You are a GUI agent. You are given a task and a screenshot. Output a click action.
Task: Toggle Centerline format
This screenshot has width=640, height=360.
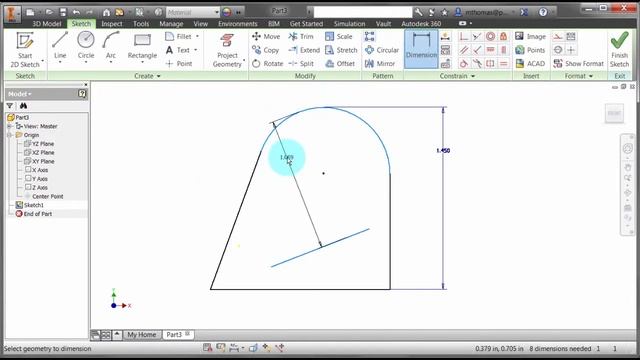point(558,50)
